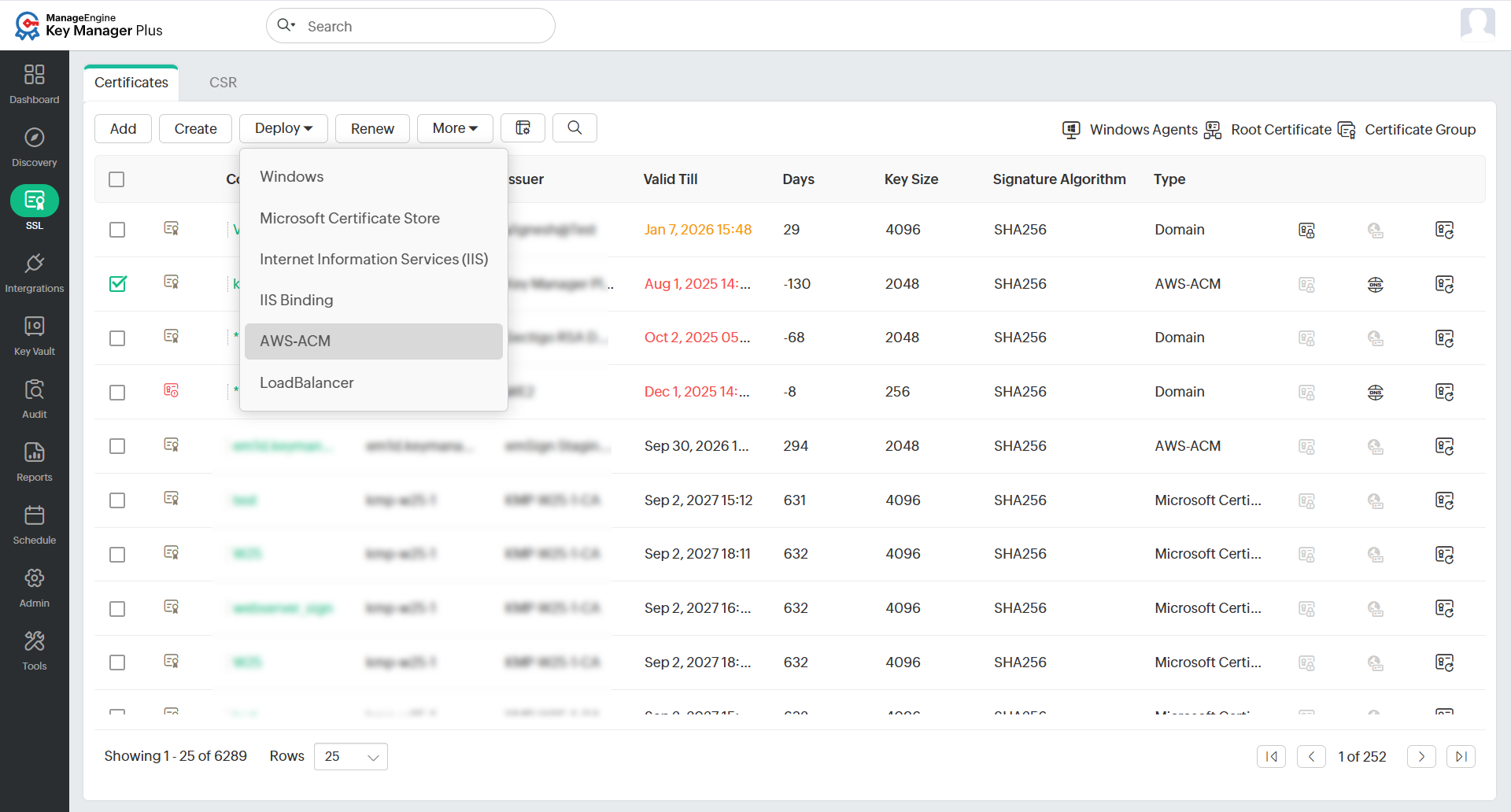Open the Key Vault section

click(35, 335)
